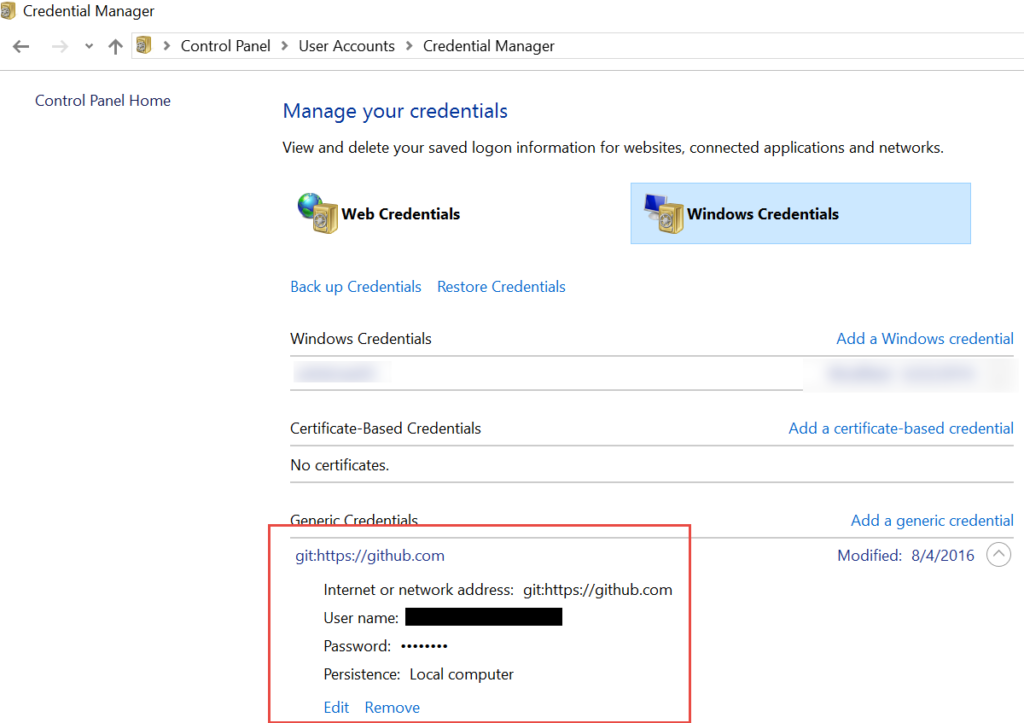The image size is (1024, 723).
Task: Open Control Panel Home link
Action: [x=103, y=101]
